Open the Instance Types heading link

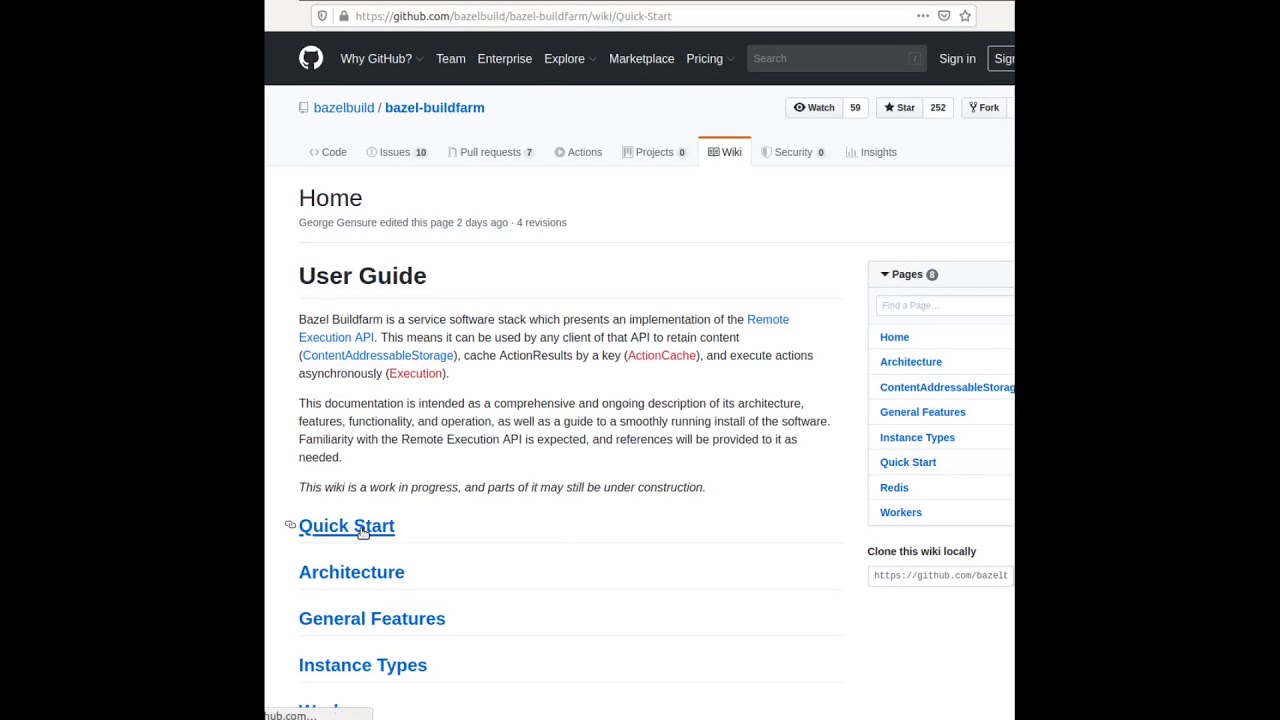(363, 665)
